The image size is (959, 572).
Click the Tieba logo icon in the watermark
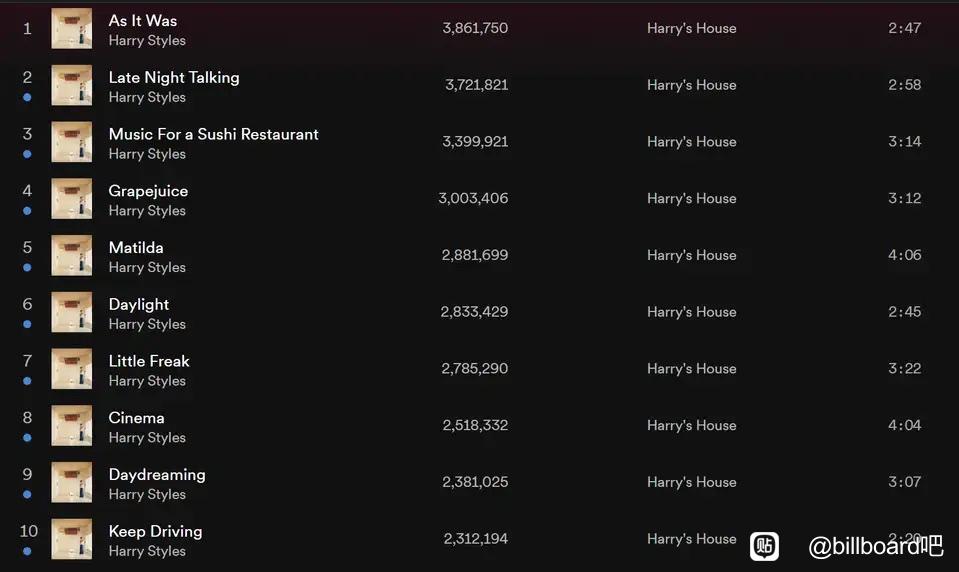[x=765, y=546]
